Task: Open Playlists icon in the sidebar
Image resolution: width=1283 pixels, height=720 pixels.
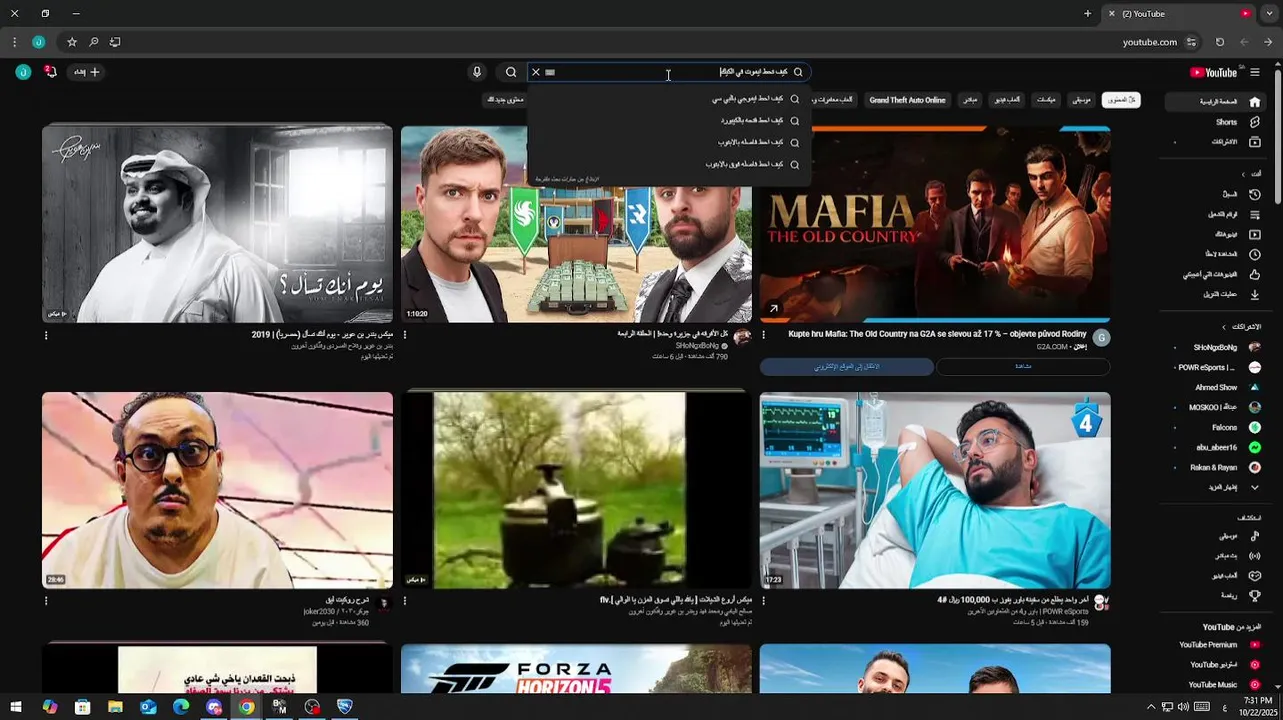Action: [x=1255, y=214]
